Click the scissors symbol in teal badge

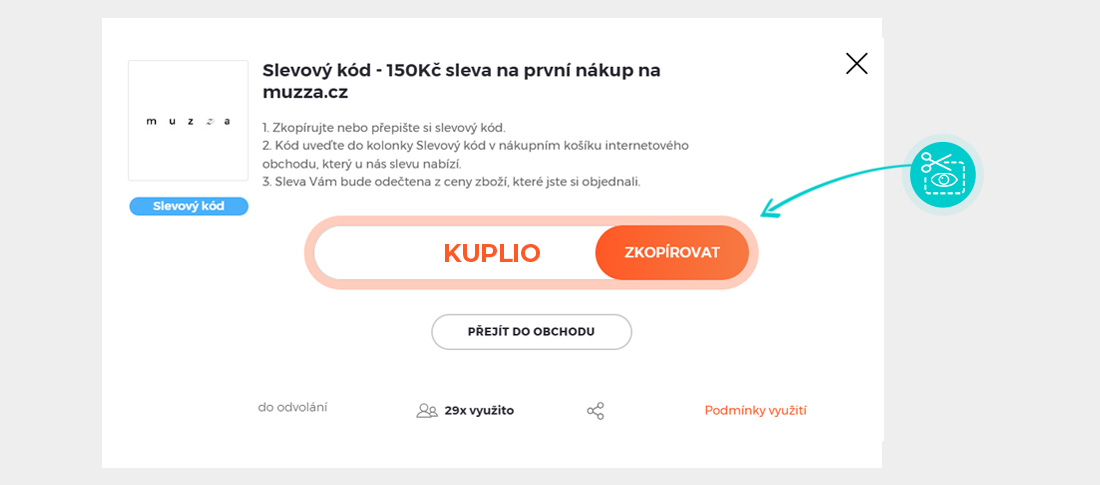[x=933, y=162]
